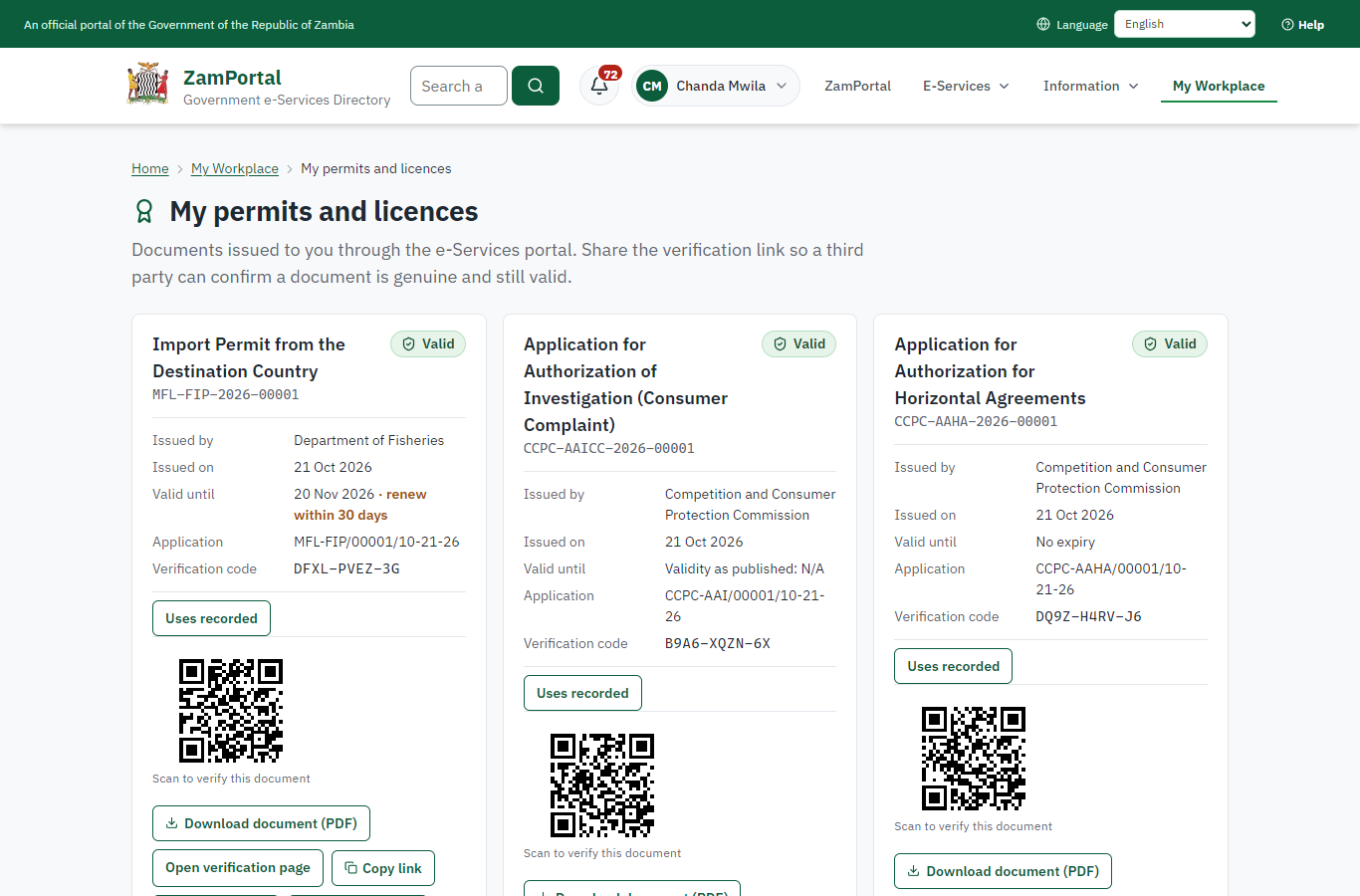
Task: Open the notifications bell showing 72
Action: pos(599,86)
